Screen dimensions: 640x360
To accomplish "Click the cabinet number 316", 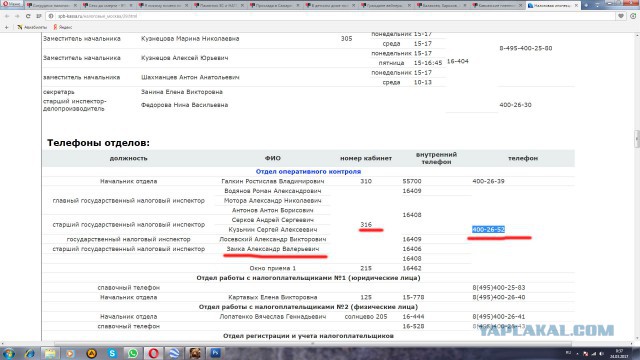I will click(x=366, y=224).
